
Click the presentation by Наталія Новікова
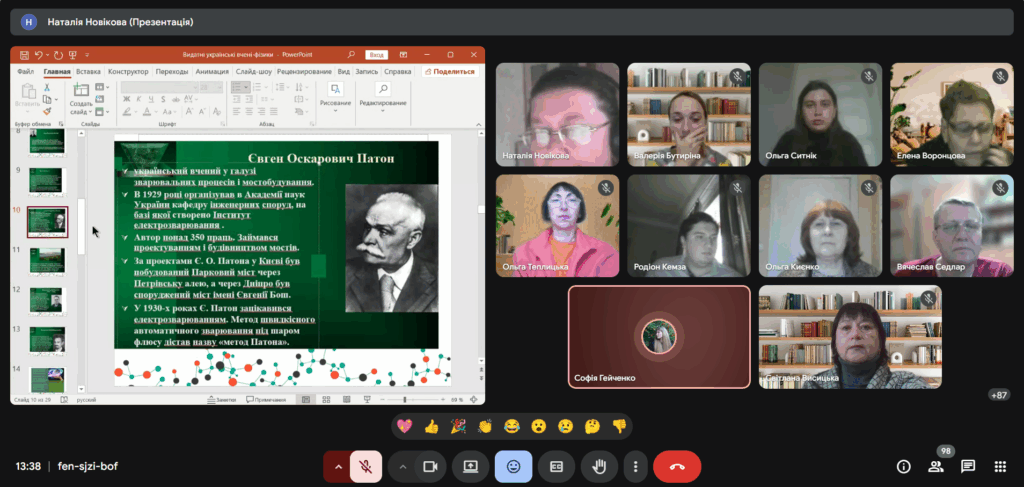pos(247,225)
